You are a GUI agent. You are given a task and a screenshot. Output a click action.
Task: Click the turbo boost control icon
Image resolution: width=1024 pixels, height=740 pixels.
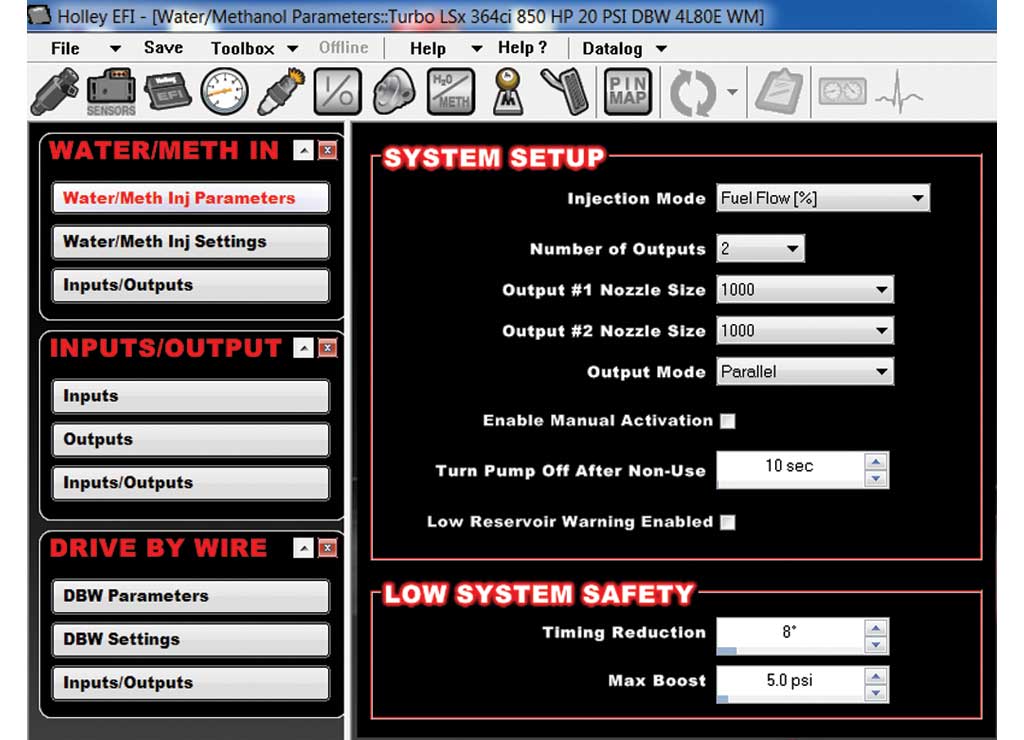pos(394,92)
